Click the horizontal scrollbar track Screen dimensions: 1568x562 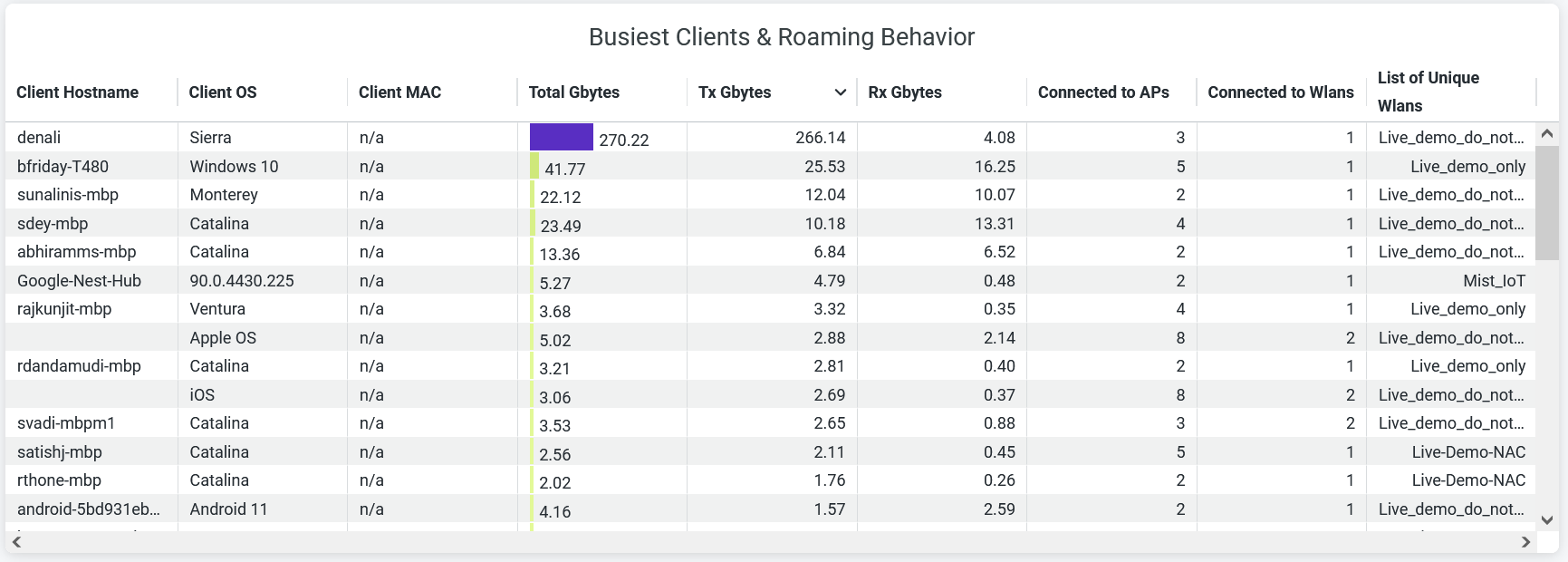[770, 542]
